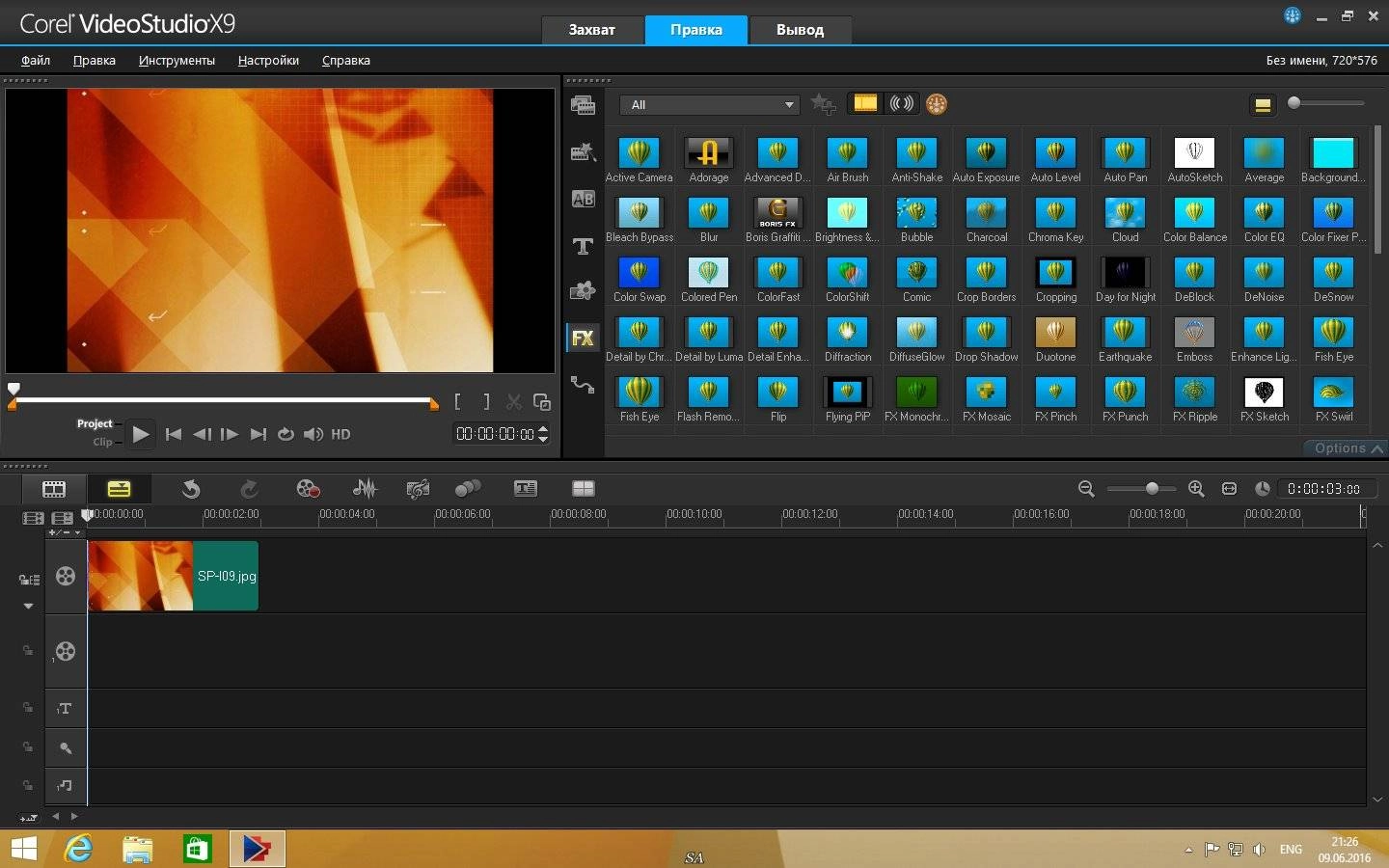Open the Path library icon
The width and height of the screenshot is (1389, 868).
[x=583, y=384]
